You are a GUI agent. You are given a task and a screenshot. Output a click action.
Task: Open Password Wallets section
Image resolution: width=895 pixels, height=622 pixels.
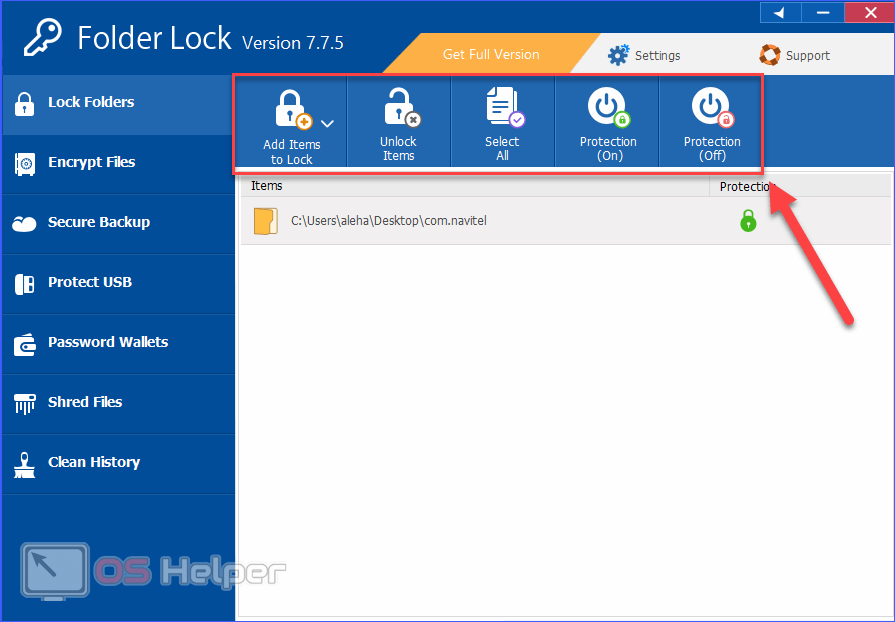tap(107, 342)
